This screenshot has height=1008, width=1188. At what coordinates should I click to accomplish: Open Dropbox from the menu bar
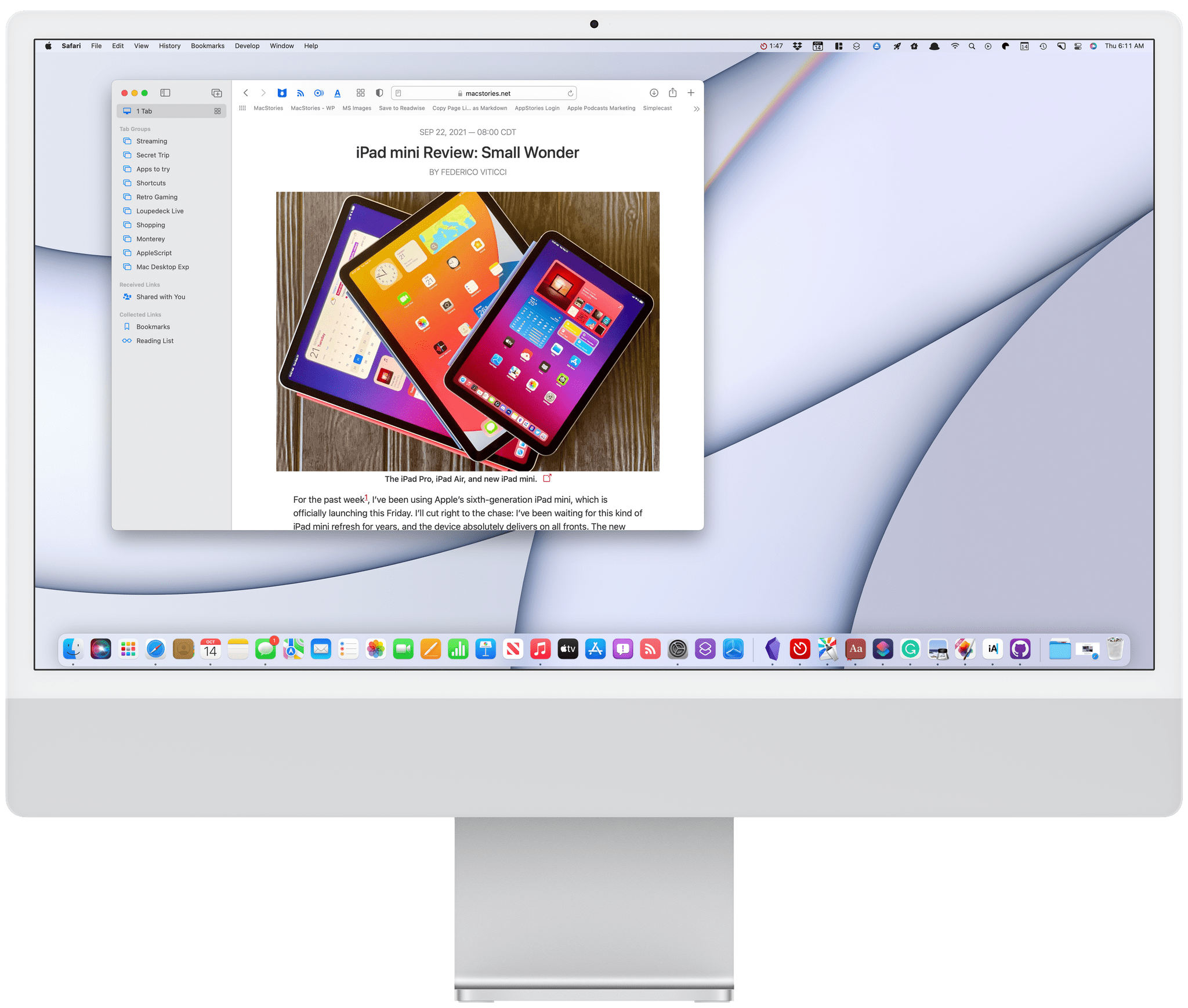[798, 46]
